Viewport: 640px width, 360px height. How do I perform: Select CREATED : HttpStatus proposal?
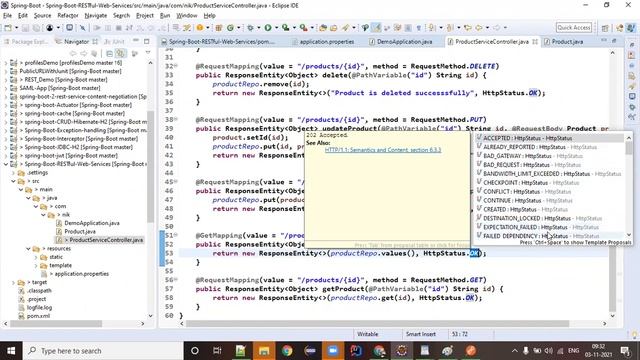click(x=550, y=209)
